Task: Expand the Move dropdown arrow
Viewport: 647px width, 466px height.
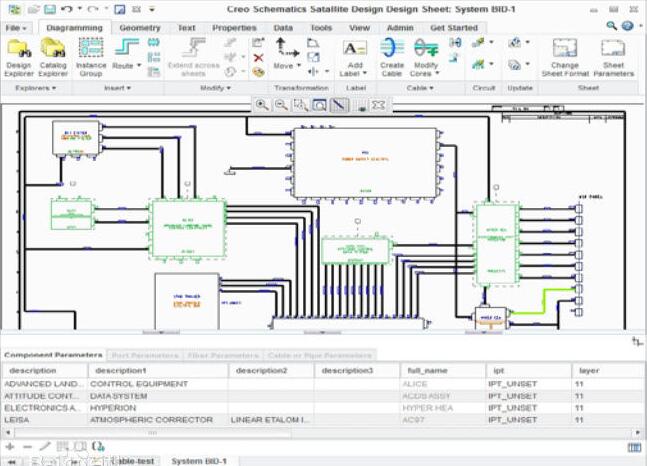Action: [299, 65]
